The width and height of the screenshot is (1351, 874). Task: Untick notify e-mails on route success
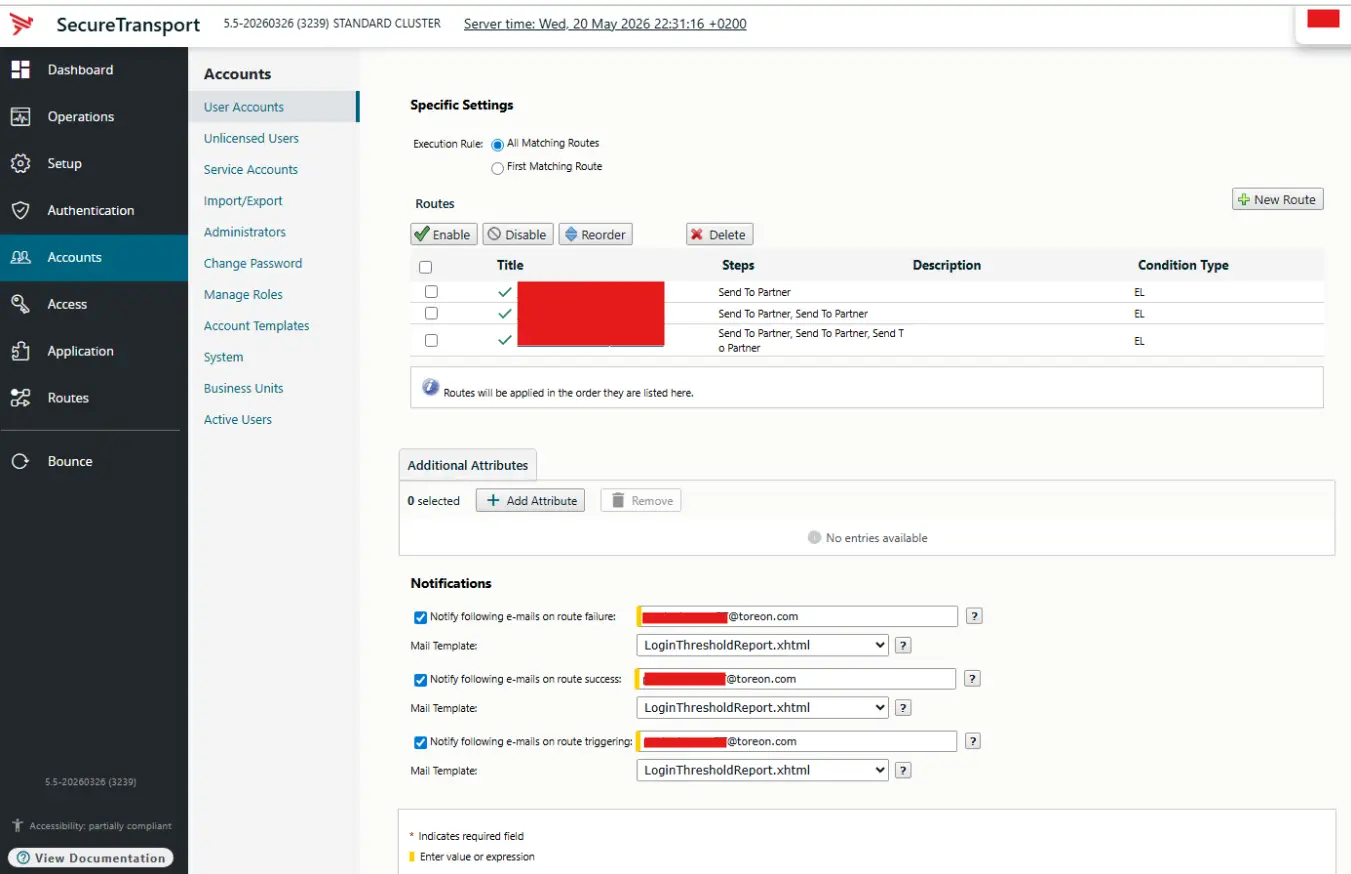(x=420, y=680)
